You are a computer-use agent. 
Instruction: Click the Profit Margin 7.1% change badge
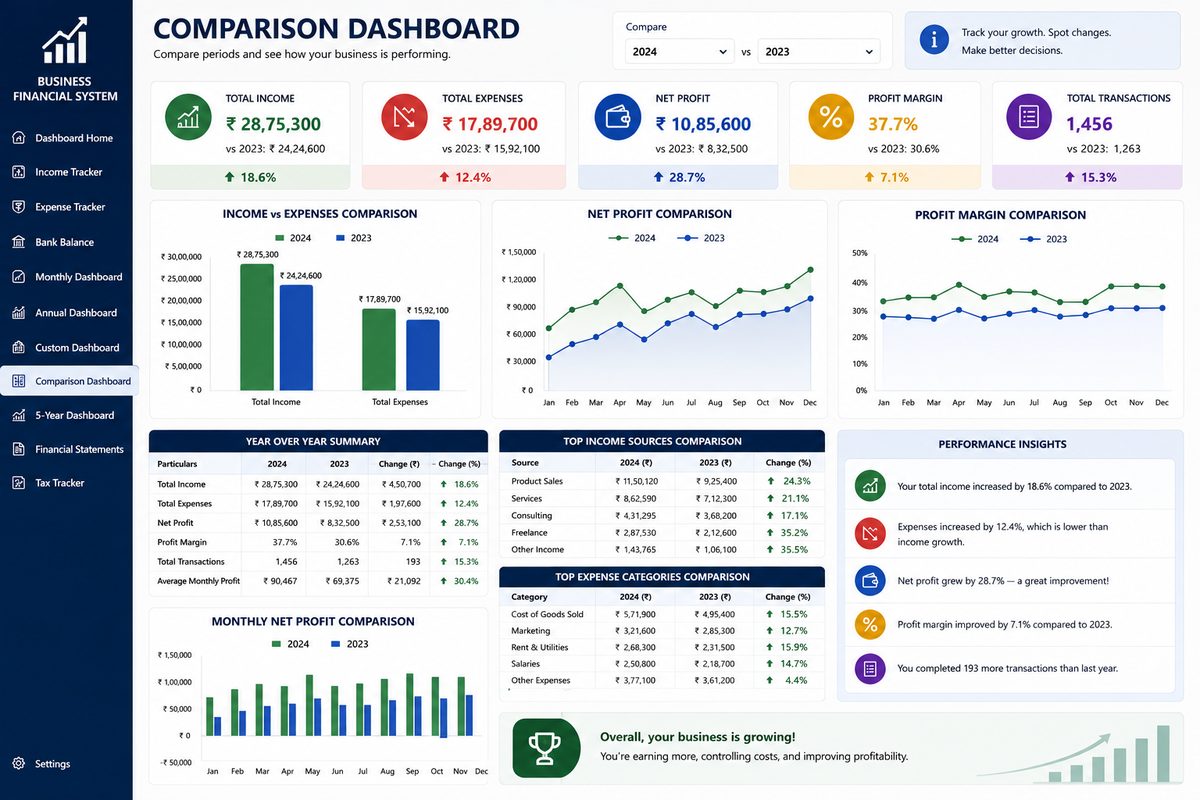(x=885, y=177)
